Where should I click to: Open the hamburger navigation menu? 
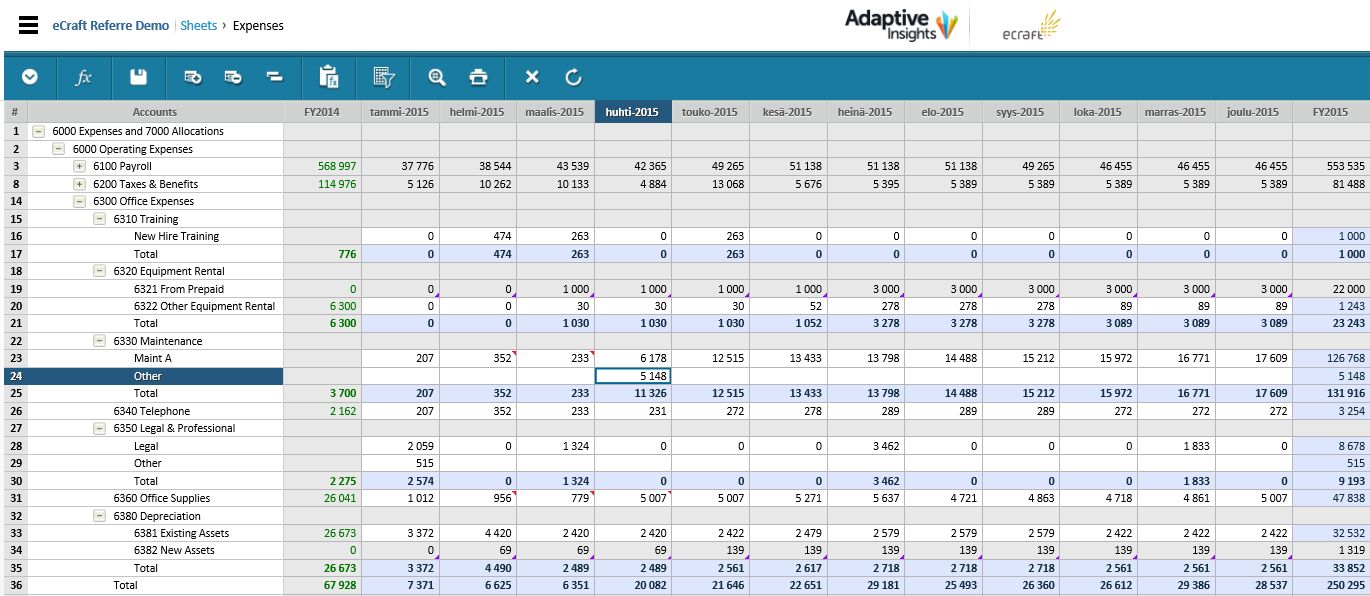tap(29, 25)
